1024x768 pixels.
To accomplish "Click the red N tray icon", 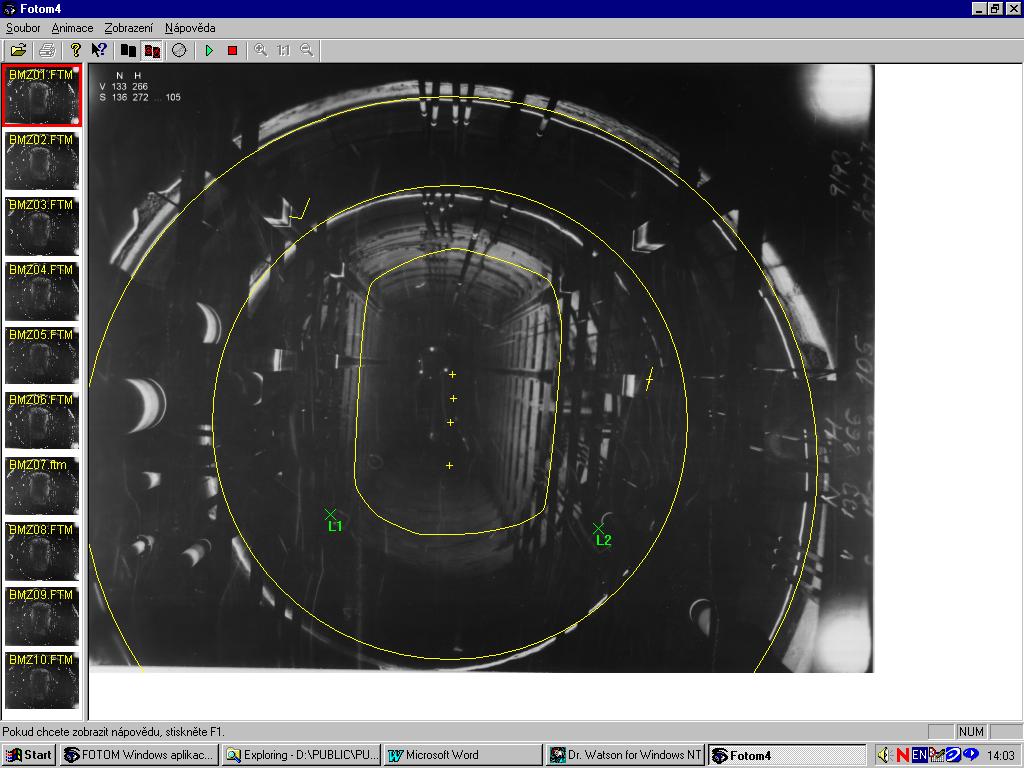I will coord(903,755).
